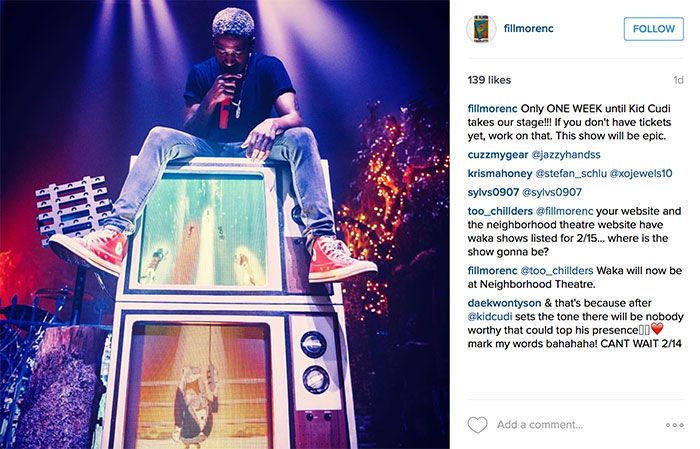Open too_chillders commenter profile
700x449 pixels.
point(500,211)
